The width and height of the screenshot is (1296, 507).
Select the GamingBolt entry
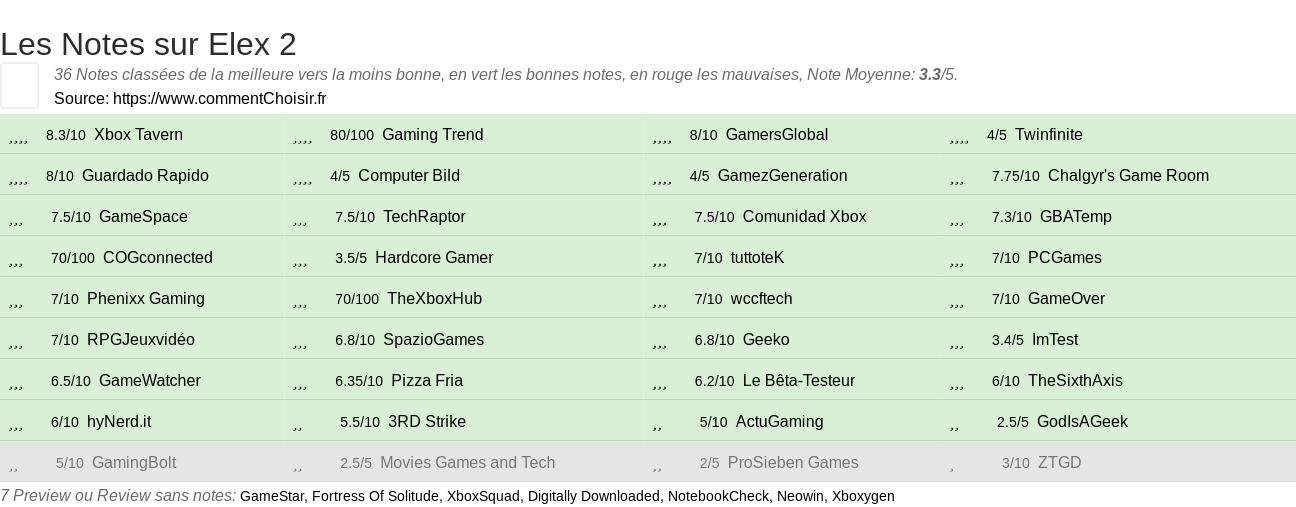(x=133, y=463)
